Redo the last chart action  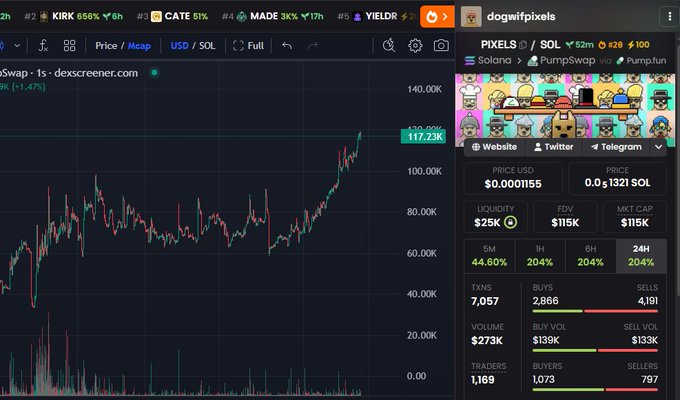[x=313, y=46]
